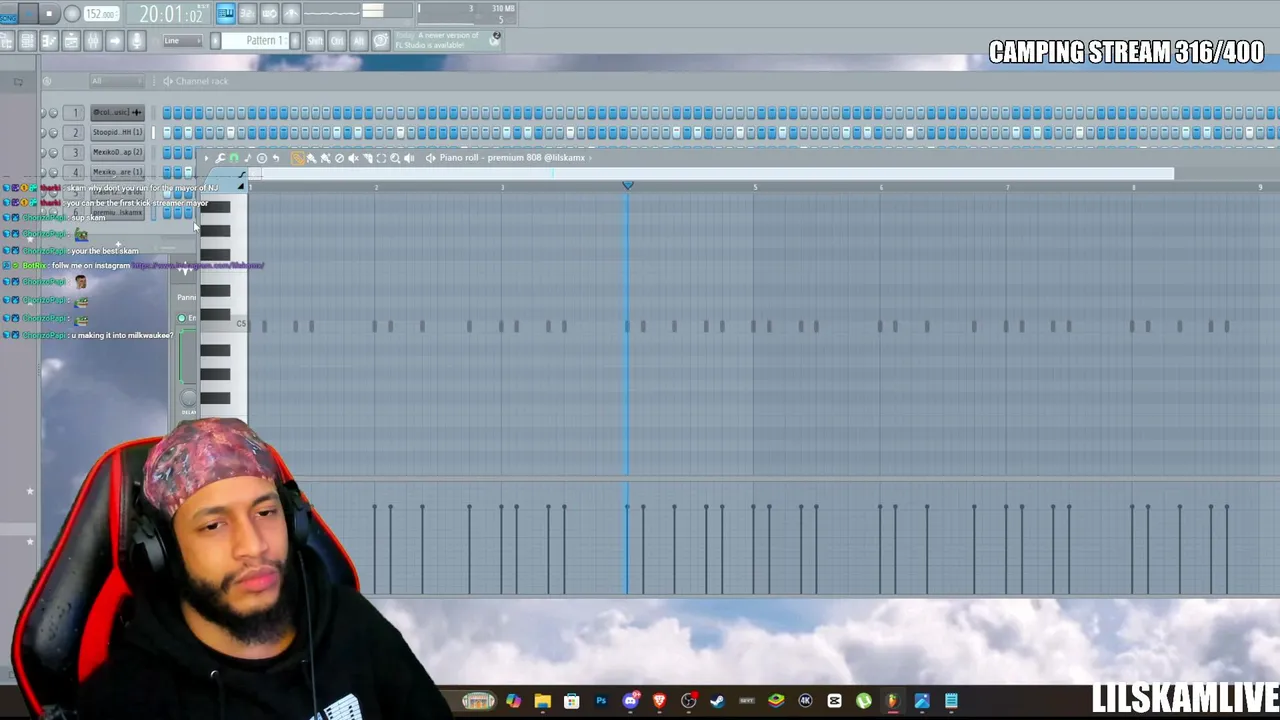Select the MexikoD..ap (2) channel
The width and height of the screenshot is (1280, 720).
(117, 152)
